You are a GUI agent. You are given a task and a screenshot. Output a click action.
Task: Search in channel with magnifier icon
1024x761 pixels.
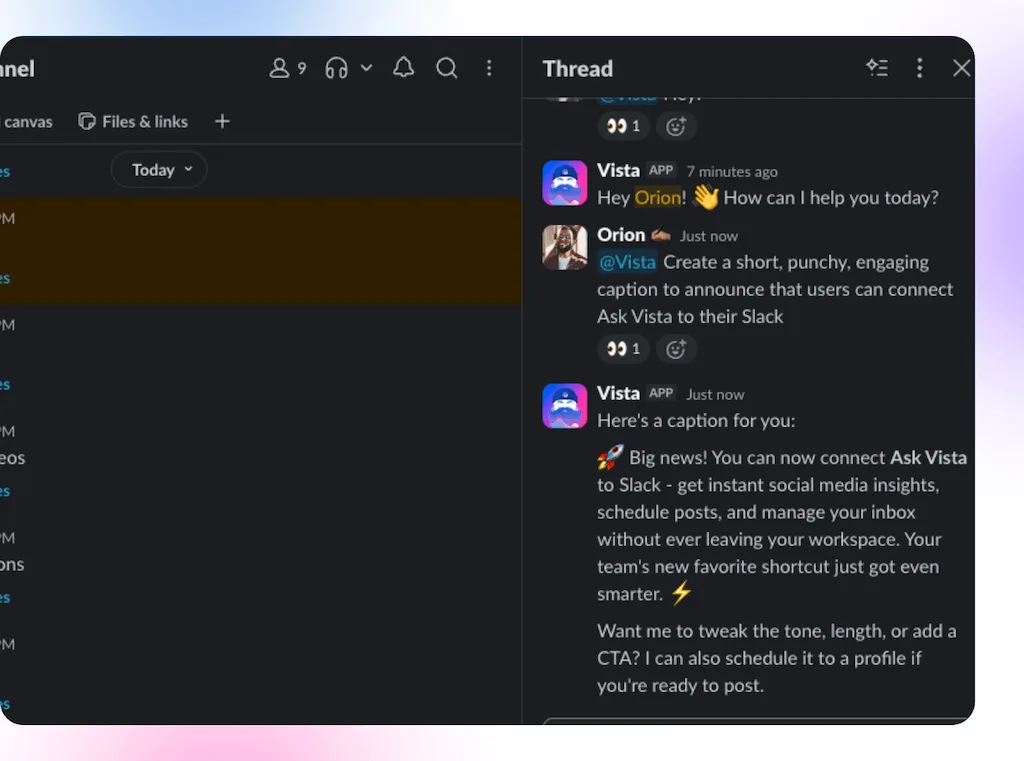click(447, 68)
